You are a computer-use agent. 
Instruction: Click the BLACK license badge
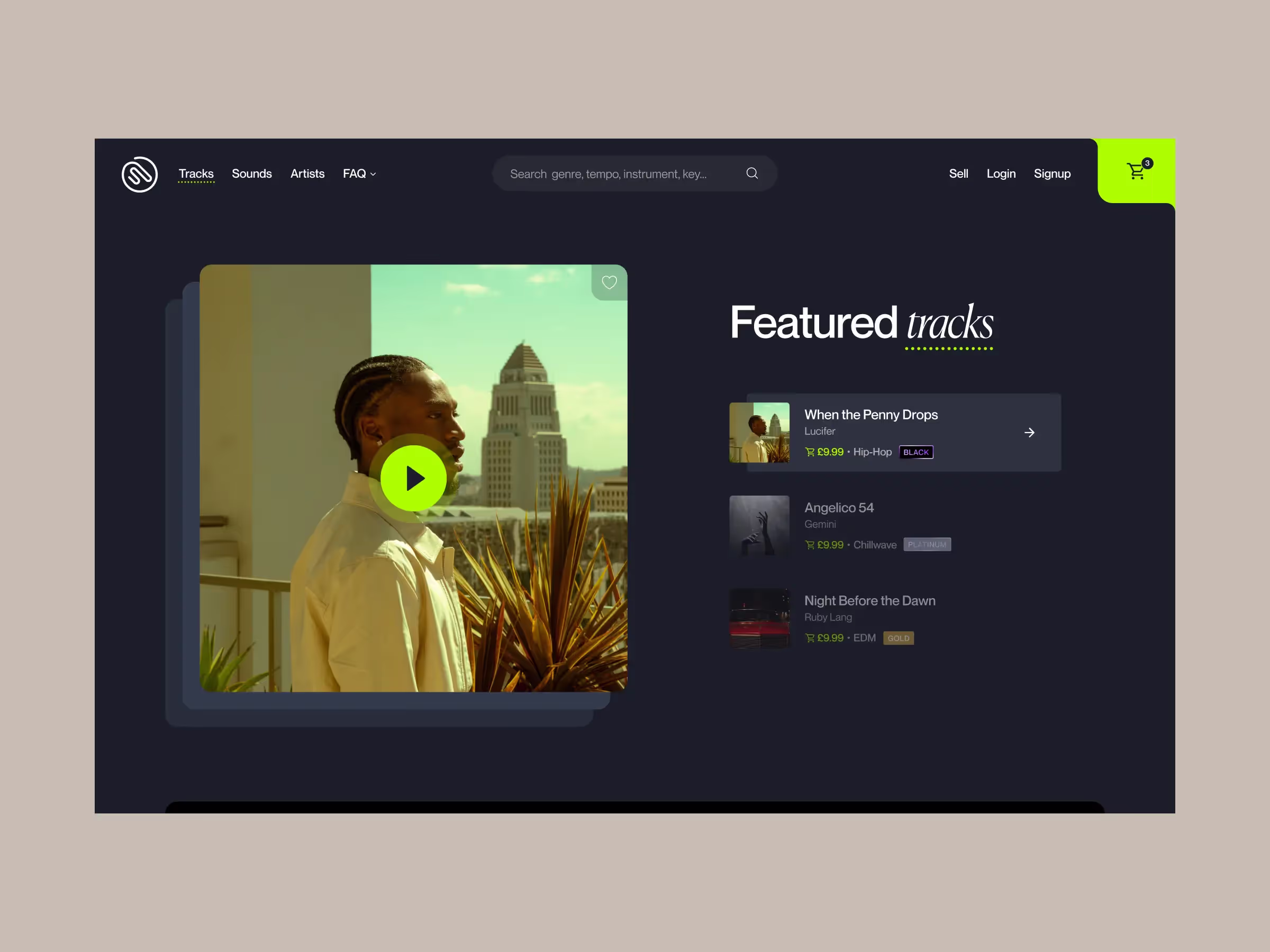click(x=916, y=452)
